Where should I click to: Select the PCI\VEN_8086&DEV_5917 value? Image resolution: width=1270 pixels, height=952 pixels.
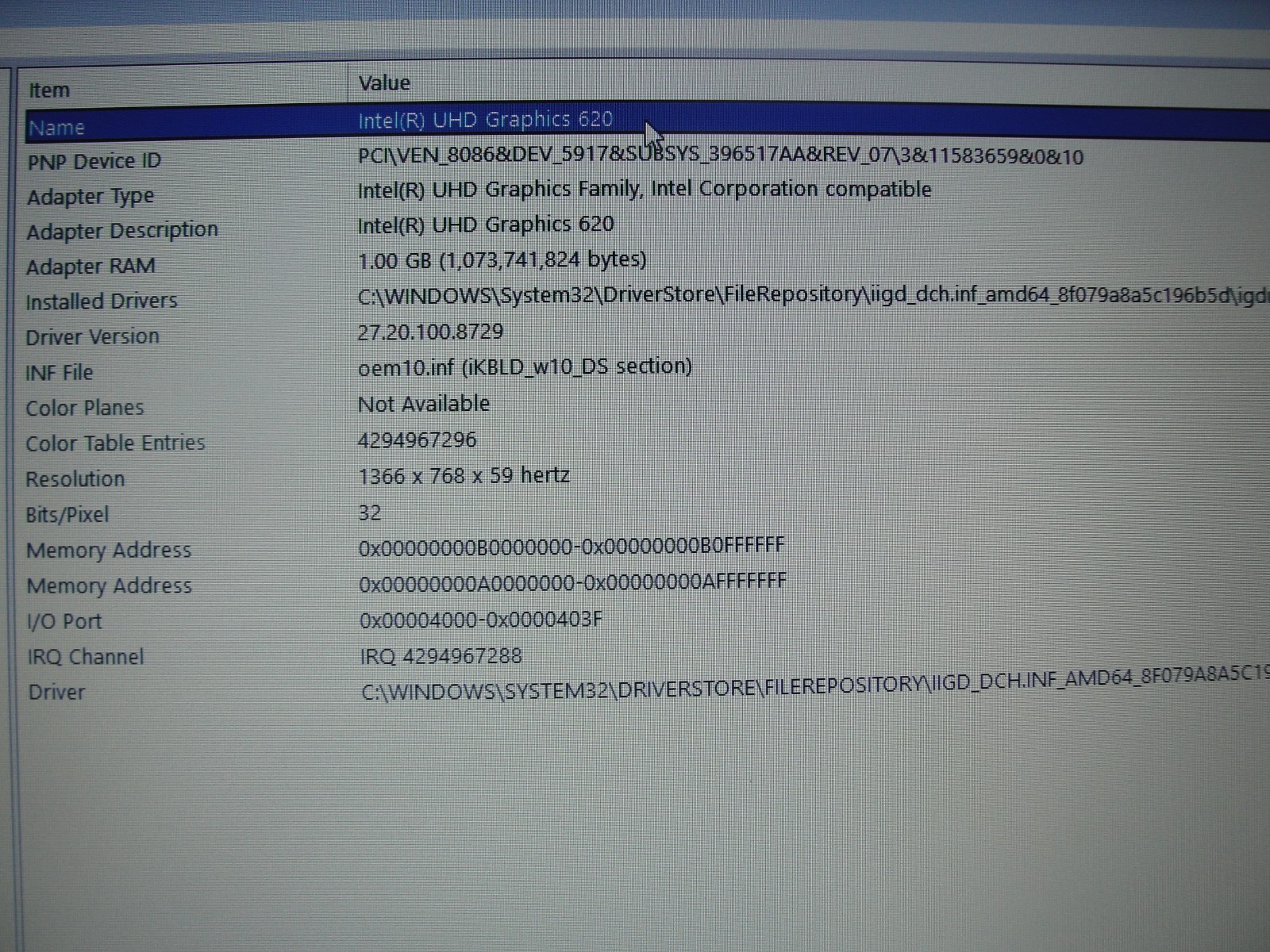tap(720, 155)
